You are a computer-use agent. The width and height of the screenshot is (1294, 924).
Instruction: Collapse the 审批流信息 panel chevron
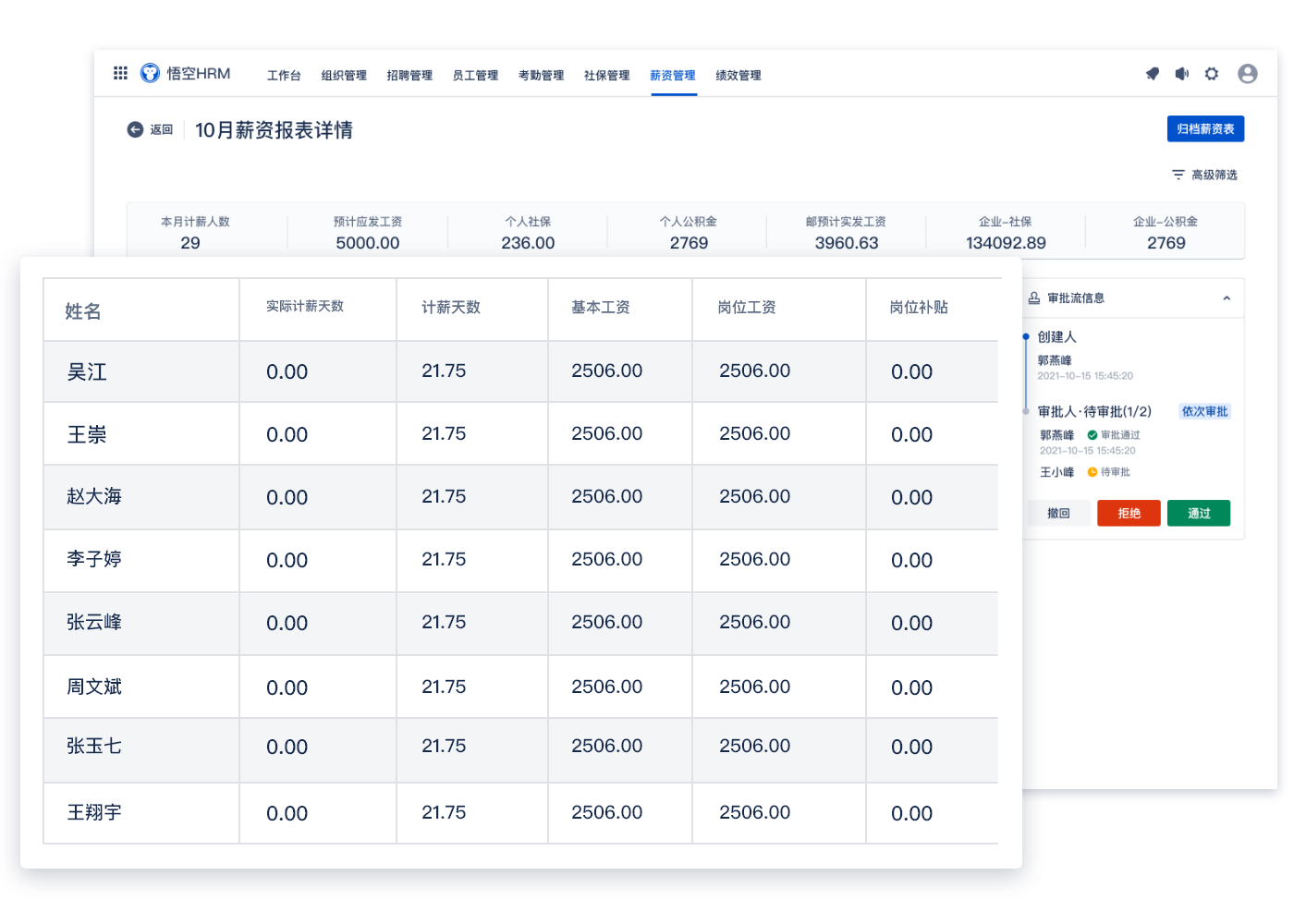[1227, 298]
